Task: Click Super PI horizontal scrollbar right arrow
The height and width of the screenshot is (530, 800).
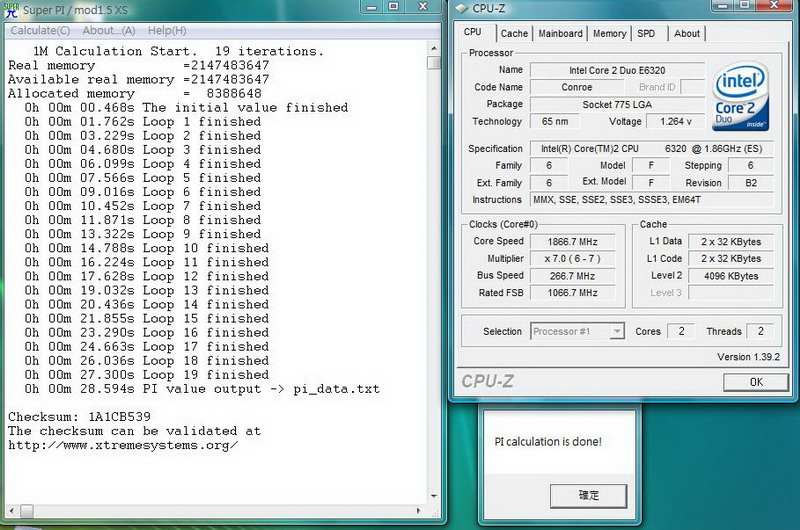Action: (x=419, y=511)
